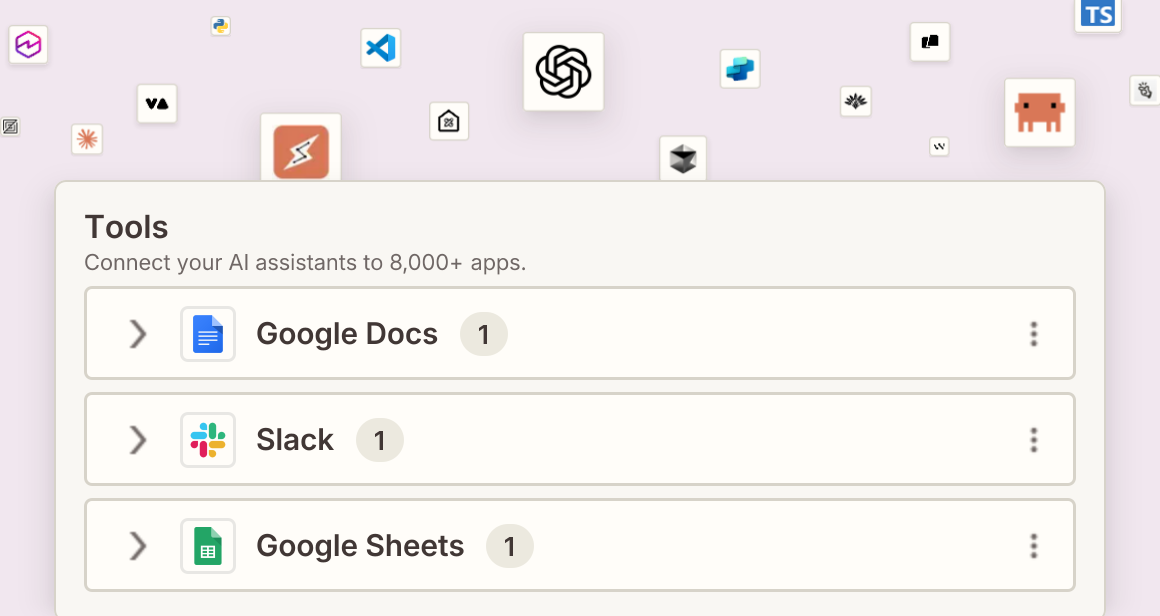The image size is (1160, 616).
Task: Expand the Google Sheets tool row
Action: (x=138, y=546)
